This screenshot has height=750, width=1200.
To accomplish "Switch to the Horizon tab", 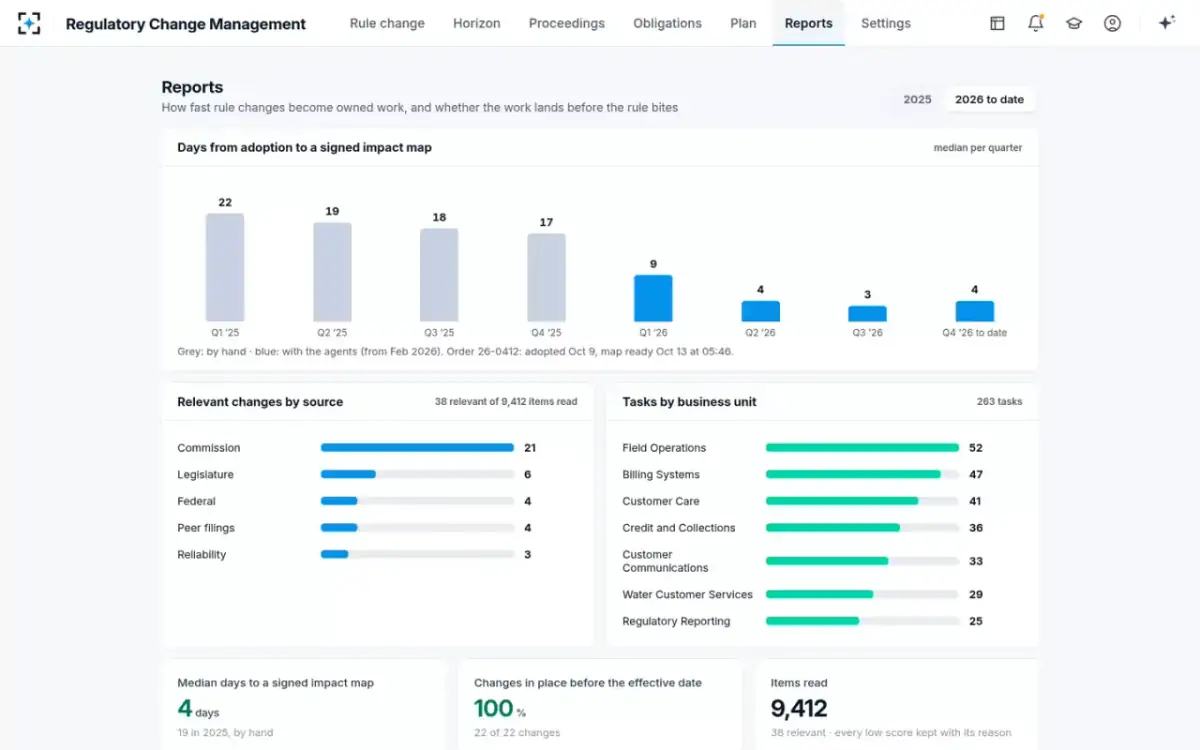I will click(x=477, y=23).
